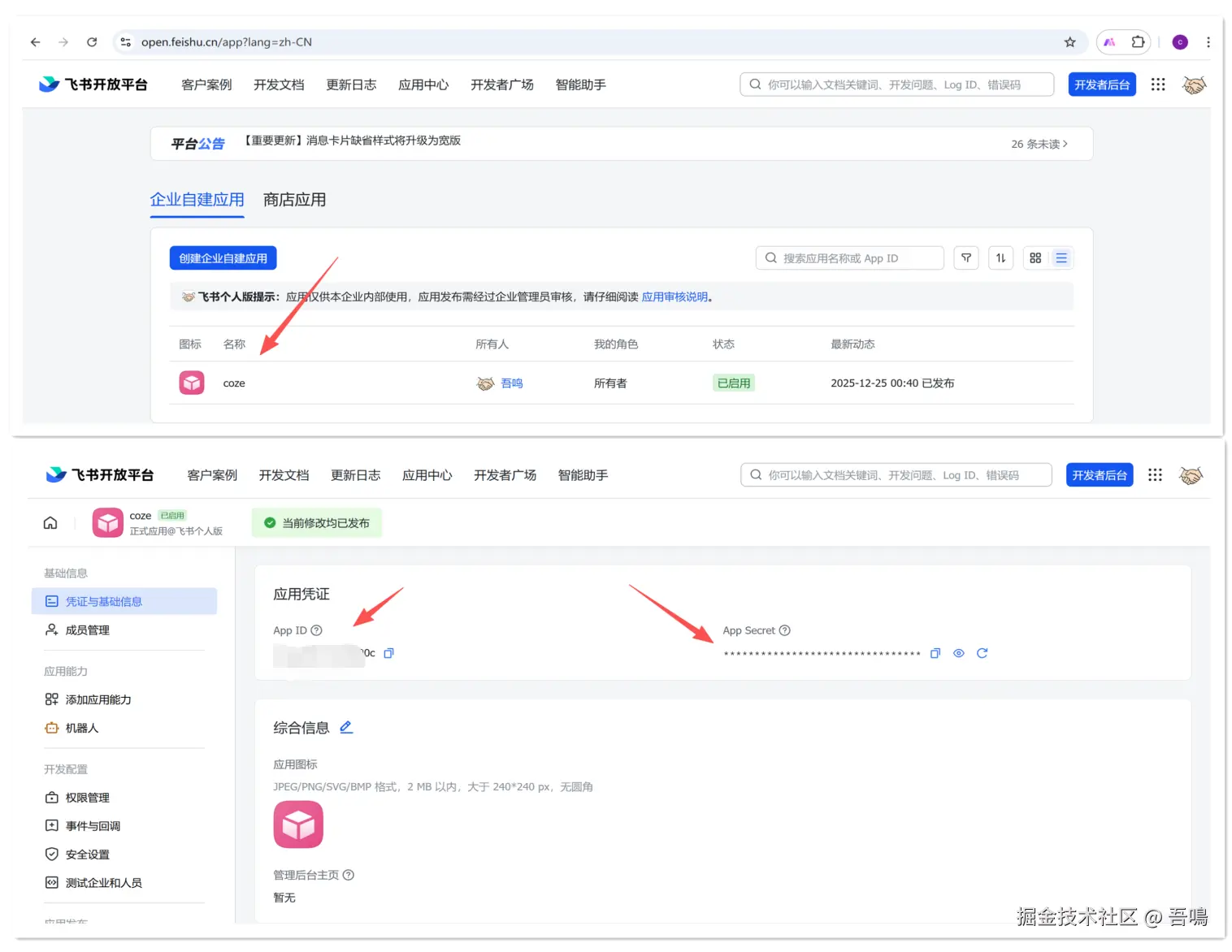Image resolution: width=1232 pixels, height=952 pixels.
Task: Click owner 吾鸣 link
Action: pos(511,383)
